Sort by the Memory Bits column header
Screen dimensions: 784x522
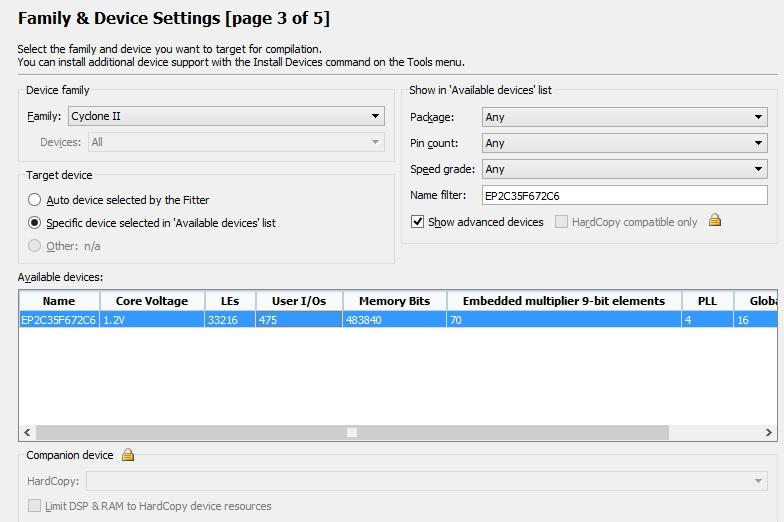coord(394,301)
